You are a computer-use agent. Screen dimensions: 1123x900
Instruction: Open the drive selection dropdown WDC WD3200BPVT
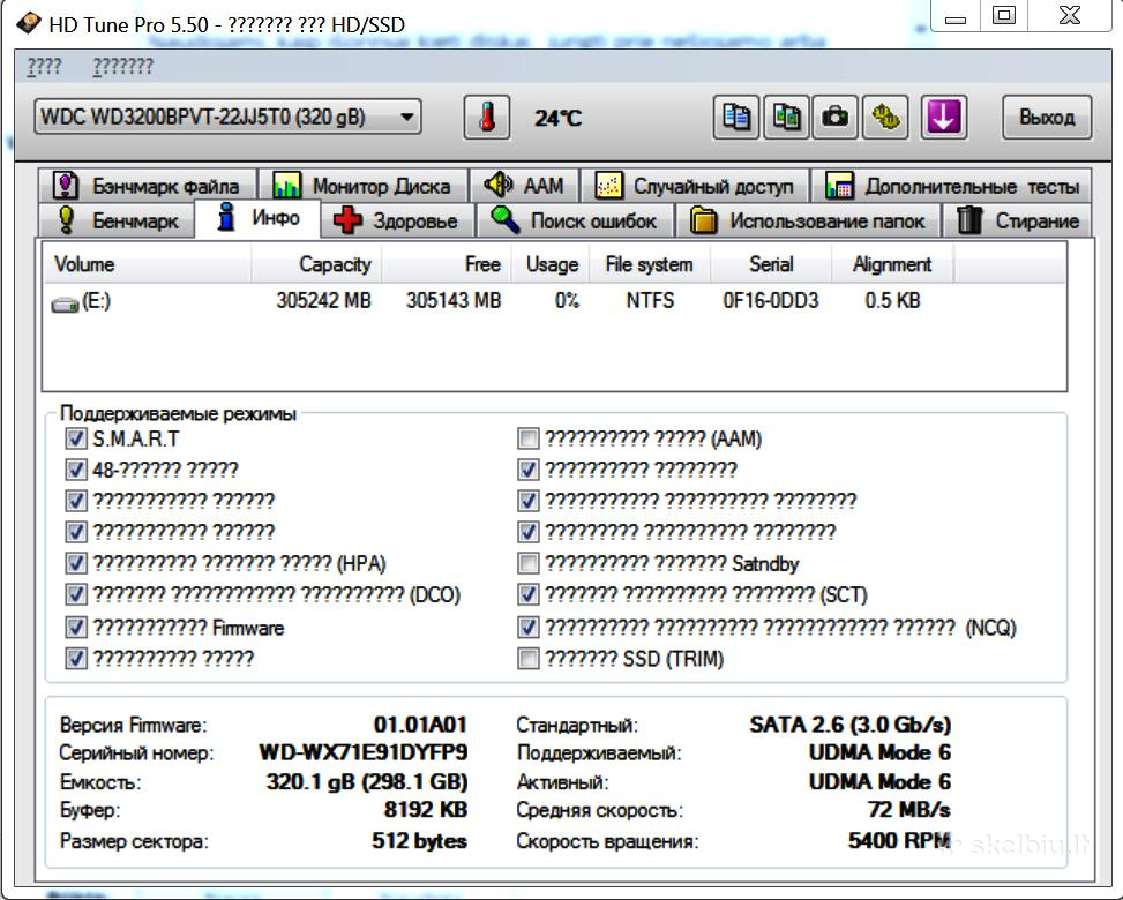[x=227, y=117]
